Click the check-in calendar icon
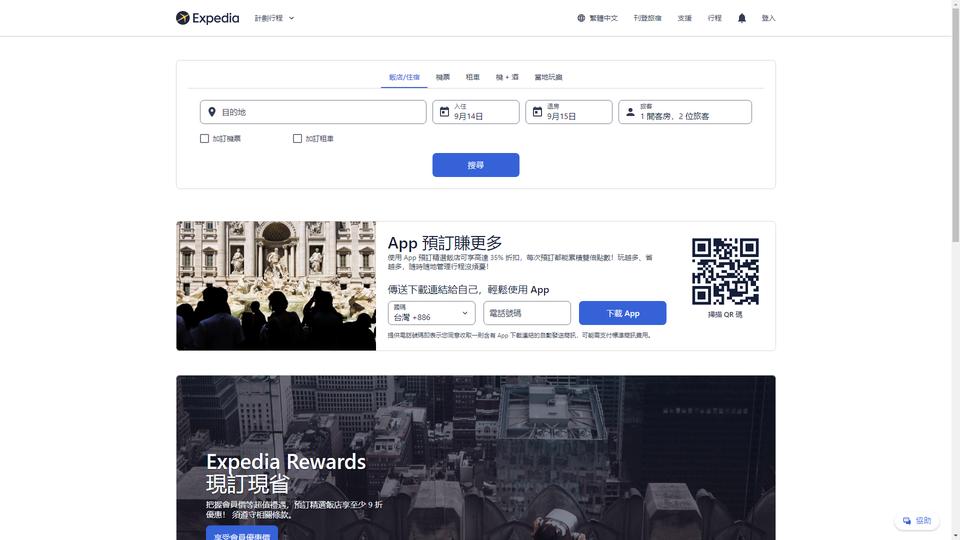The image size is (960, 540). point(444,112)
